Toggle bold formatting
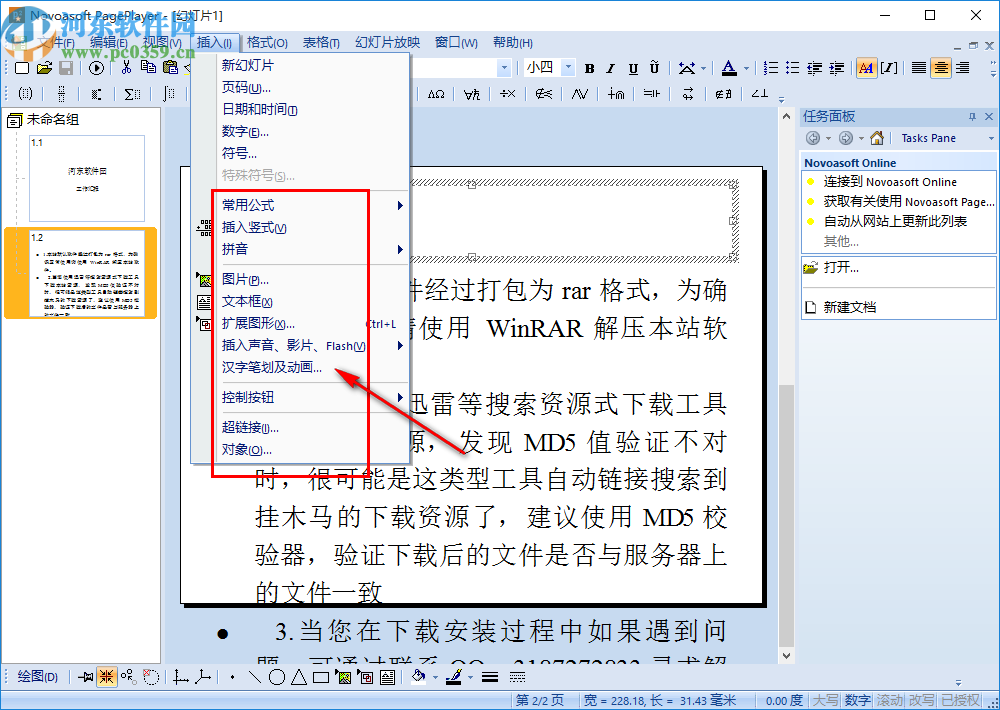Viewport: 1000px width, 710px height. click(590, 69)
